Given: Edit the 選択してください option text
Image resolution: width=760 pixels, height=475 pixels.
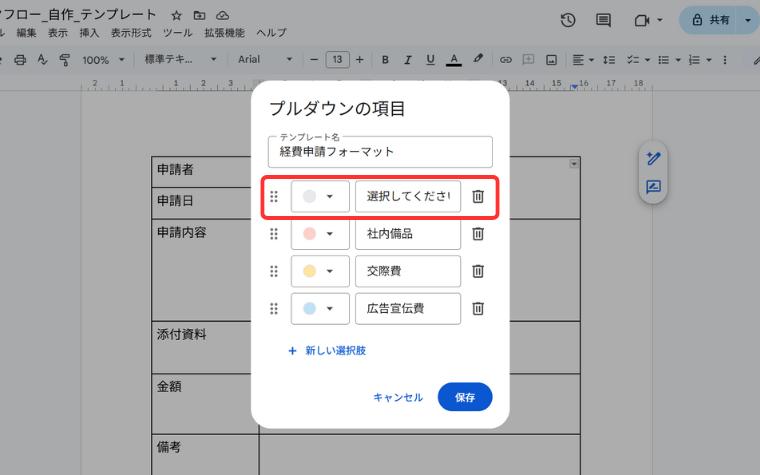Looking at the screenshot, I should [x=408, y=196].
